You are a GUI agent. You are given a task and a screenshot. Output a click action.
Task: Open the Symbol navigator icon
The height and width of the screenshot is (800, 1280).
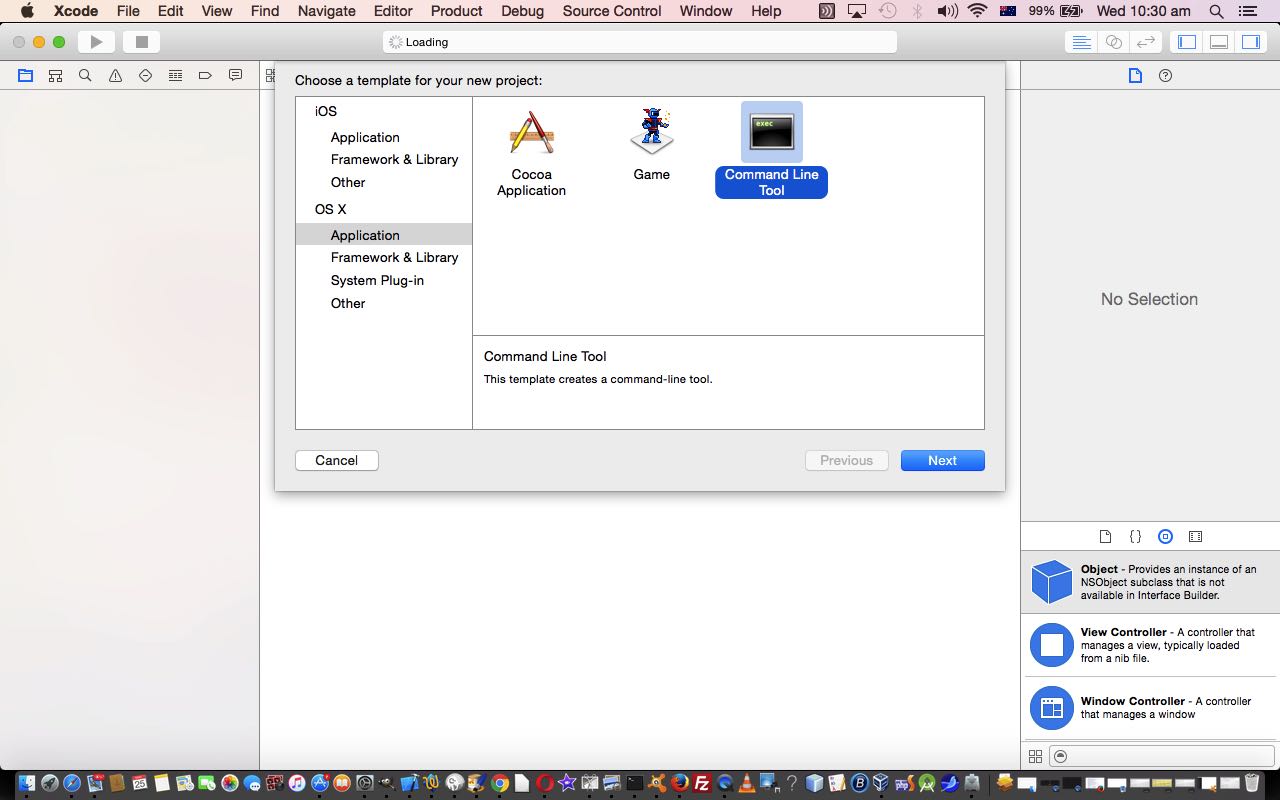click(55, 75)
